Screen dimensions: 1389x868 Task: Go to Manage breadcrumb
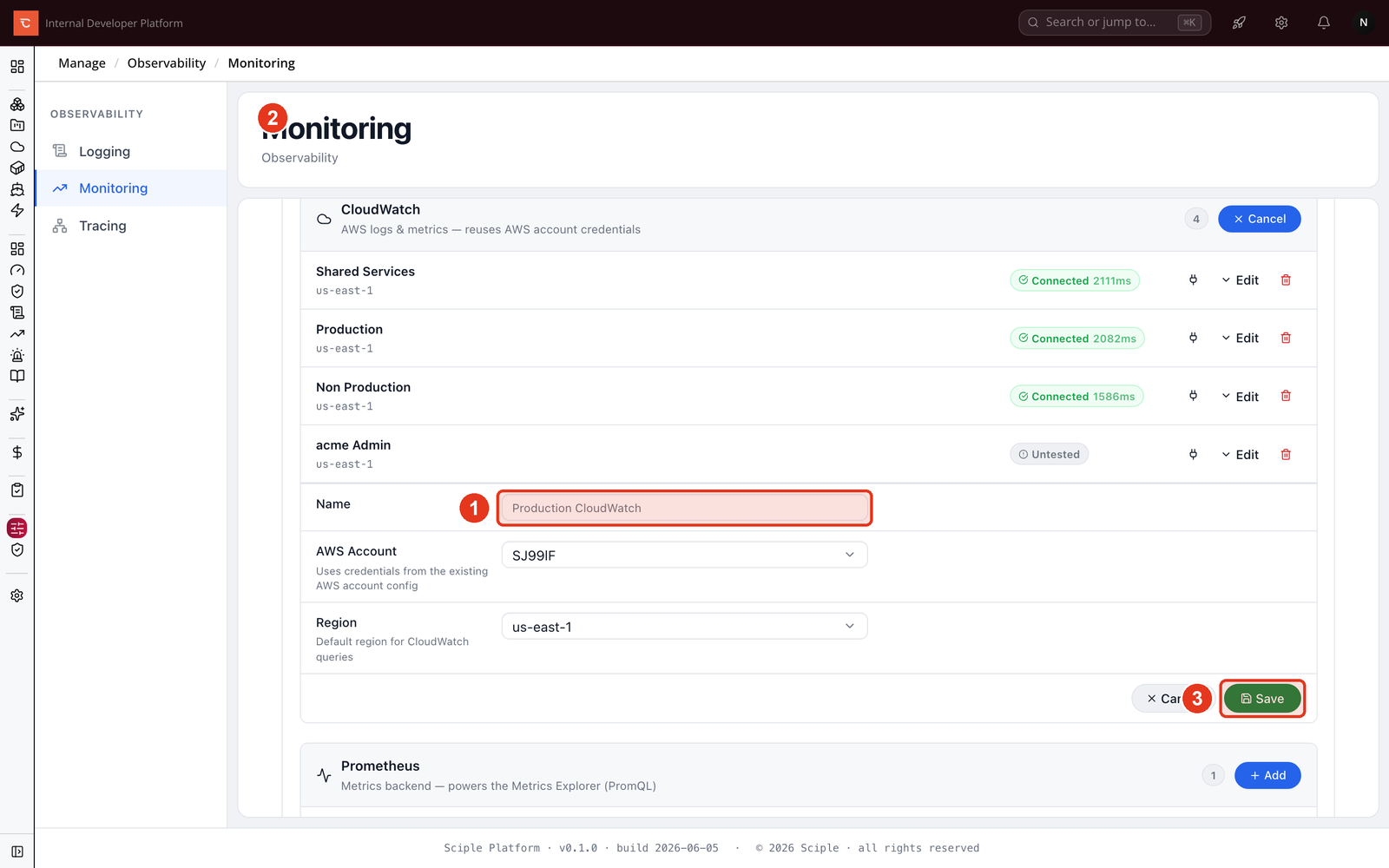(82, 63)
